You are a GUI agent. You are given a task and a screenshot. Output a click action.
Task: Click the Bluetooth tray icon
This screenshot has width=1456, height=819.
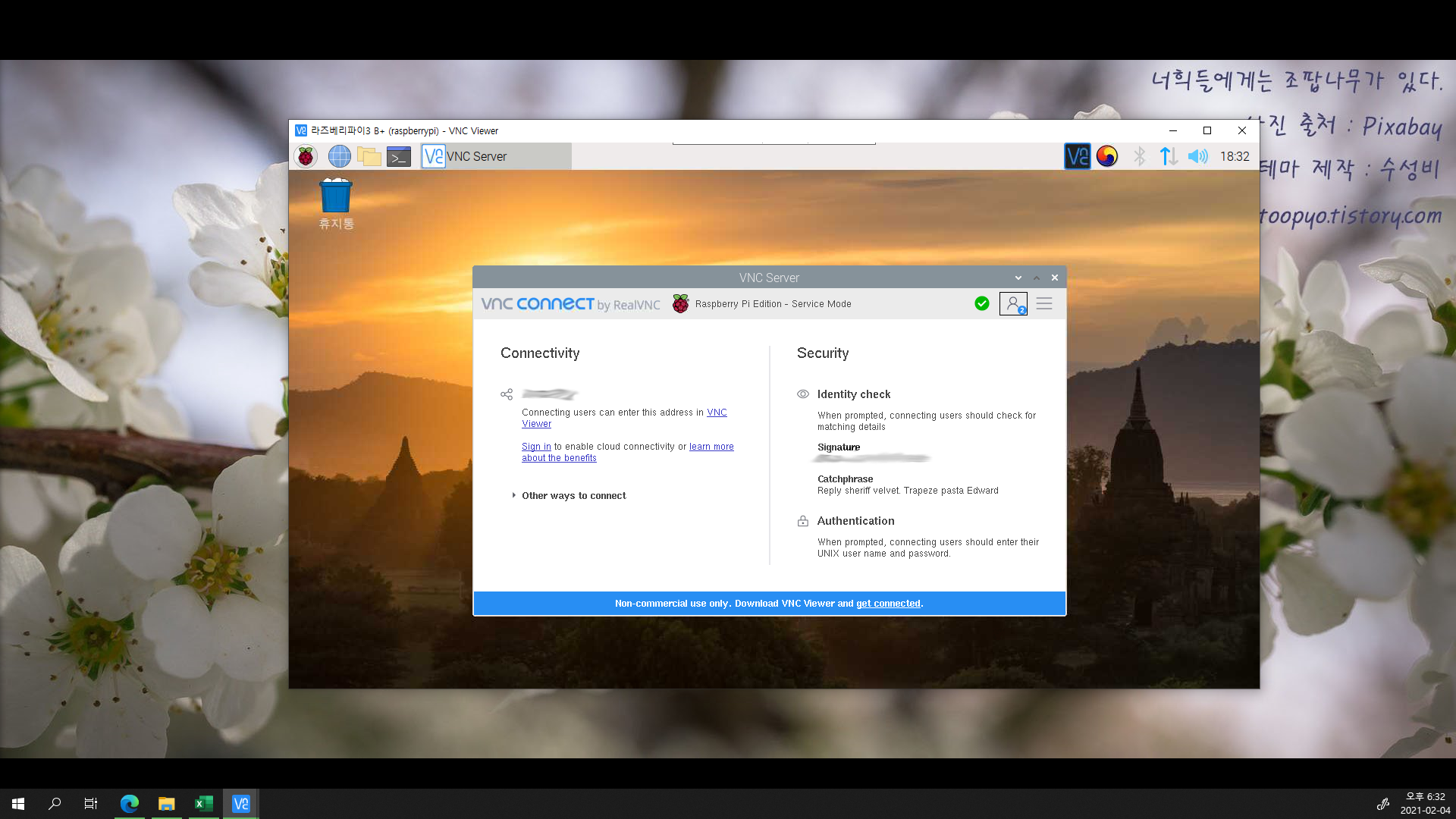[x=1139, y=156]
